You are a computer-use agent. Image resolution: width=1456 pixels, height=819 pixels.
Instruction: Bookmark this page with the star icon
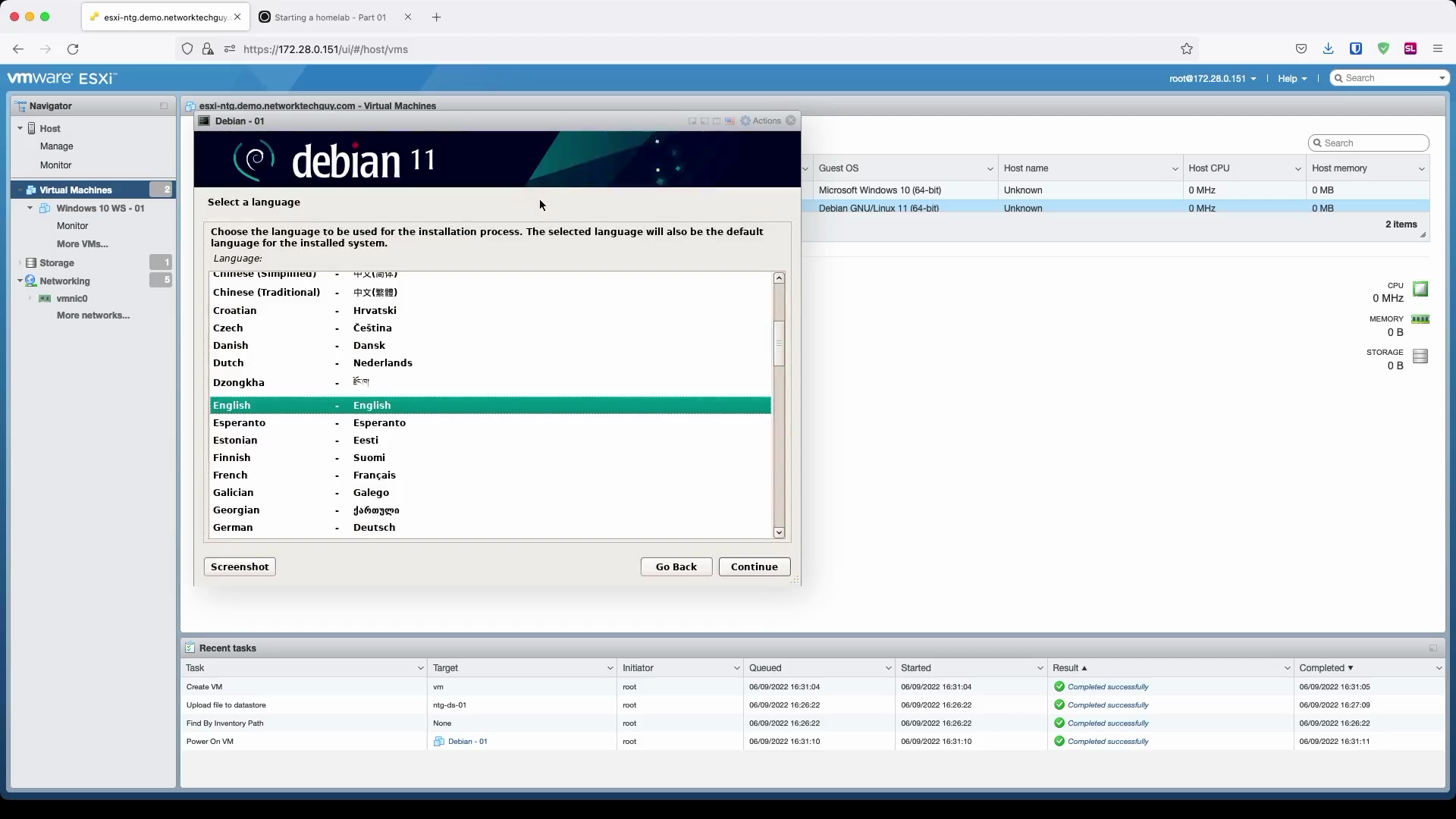point(1187,49)
